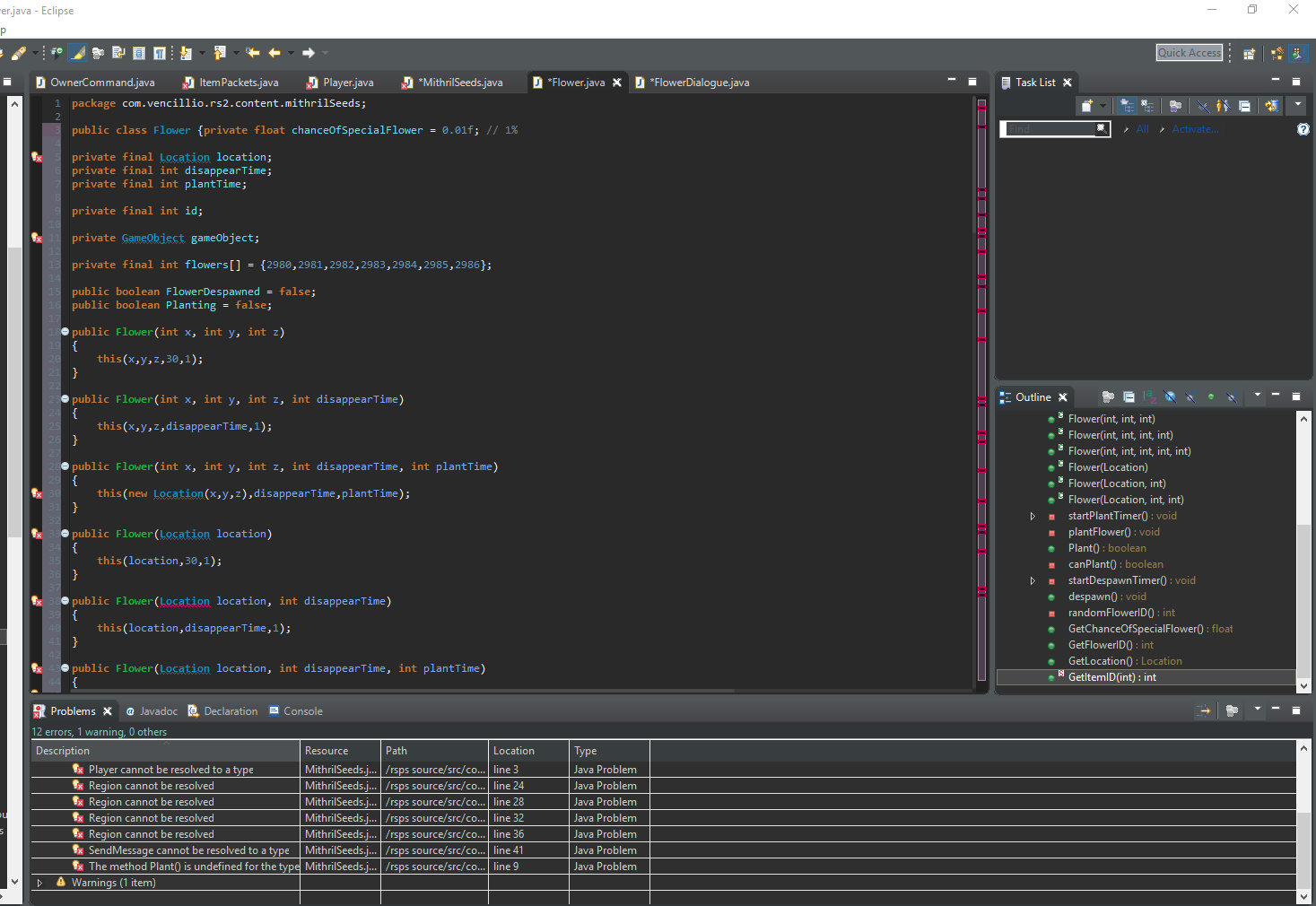Click the Task List help icon
1316x906 pixels.
(x=1303, y=129)
